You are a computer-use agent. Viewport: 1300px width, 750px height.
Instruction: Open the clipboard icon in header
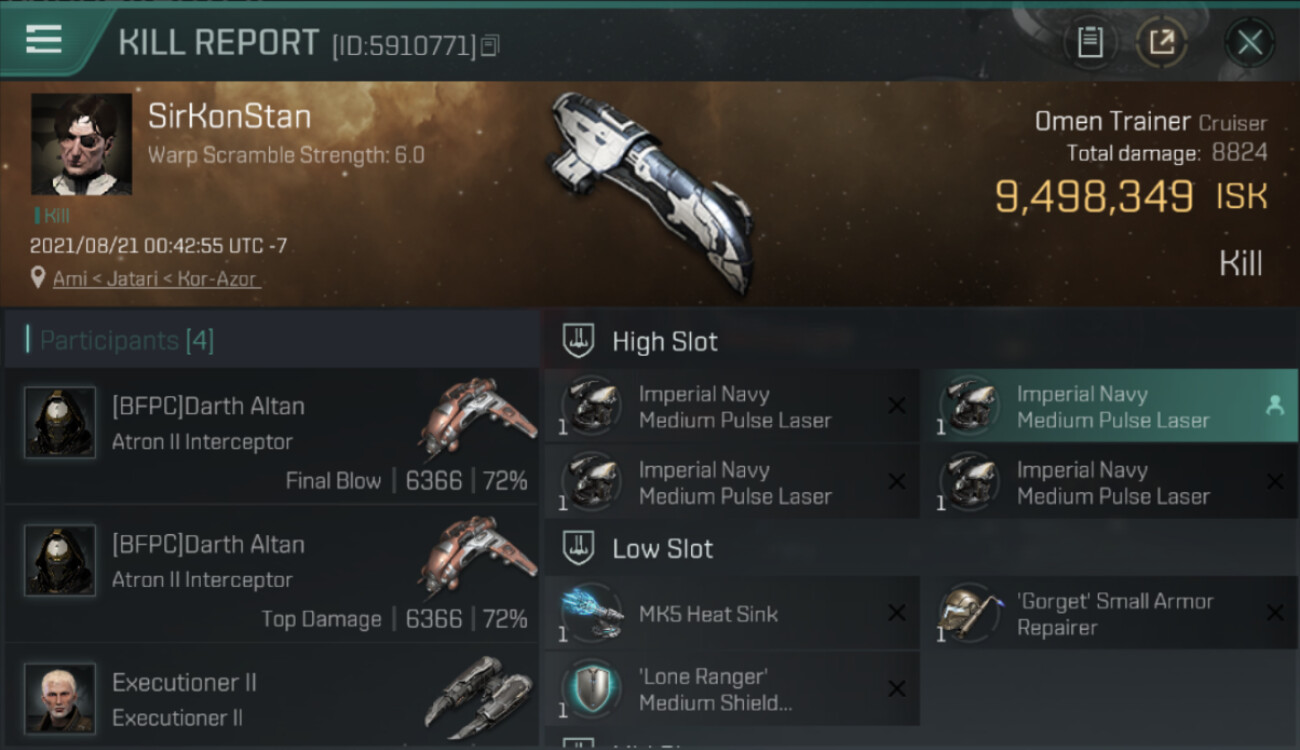click(x=1090, y=42)
